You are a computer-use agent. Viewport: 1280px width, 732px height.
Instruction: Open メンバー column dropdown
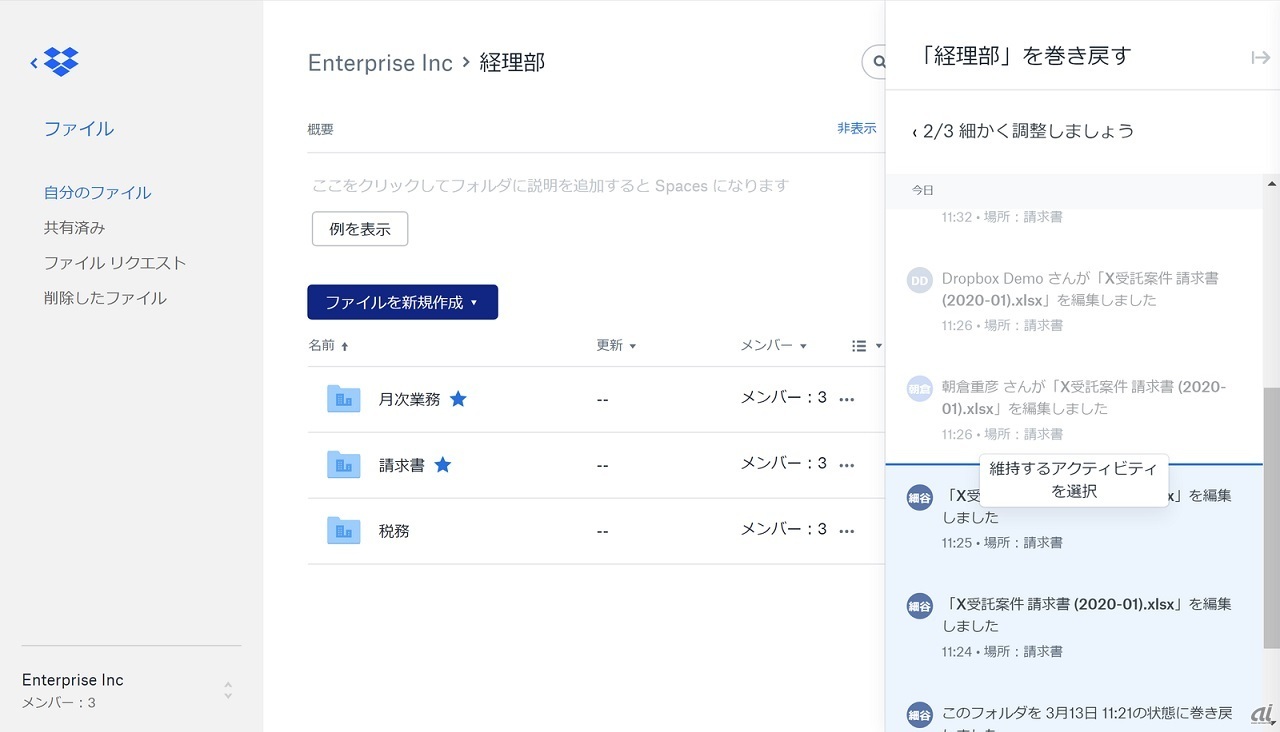point(773,346)
